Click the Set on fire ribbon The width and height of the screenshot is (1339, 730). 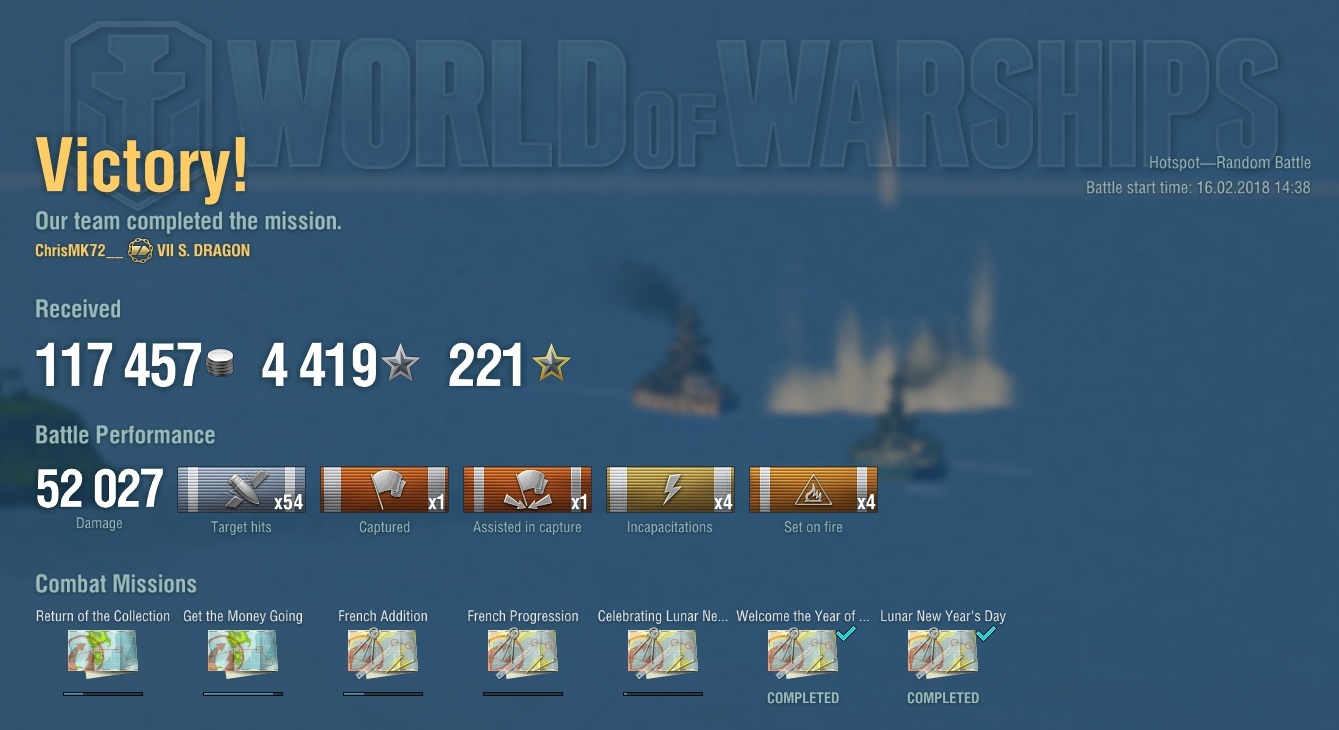(x=813, y=490)
